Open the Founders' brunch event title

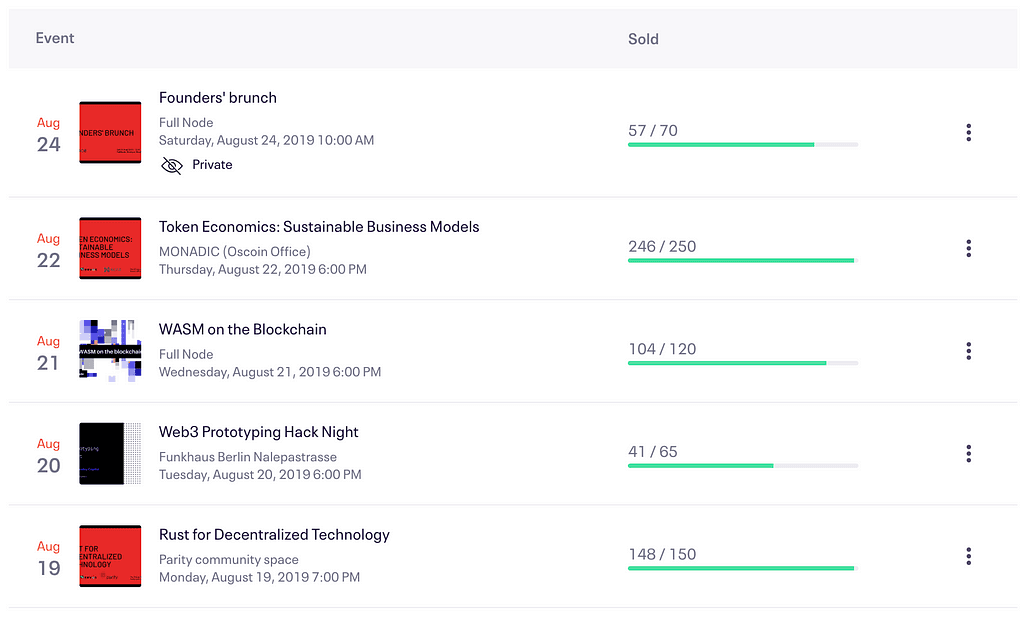pos(217,98)
